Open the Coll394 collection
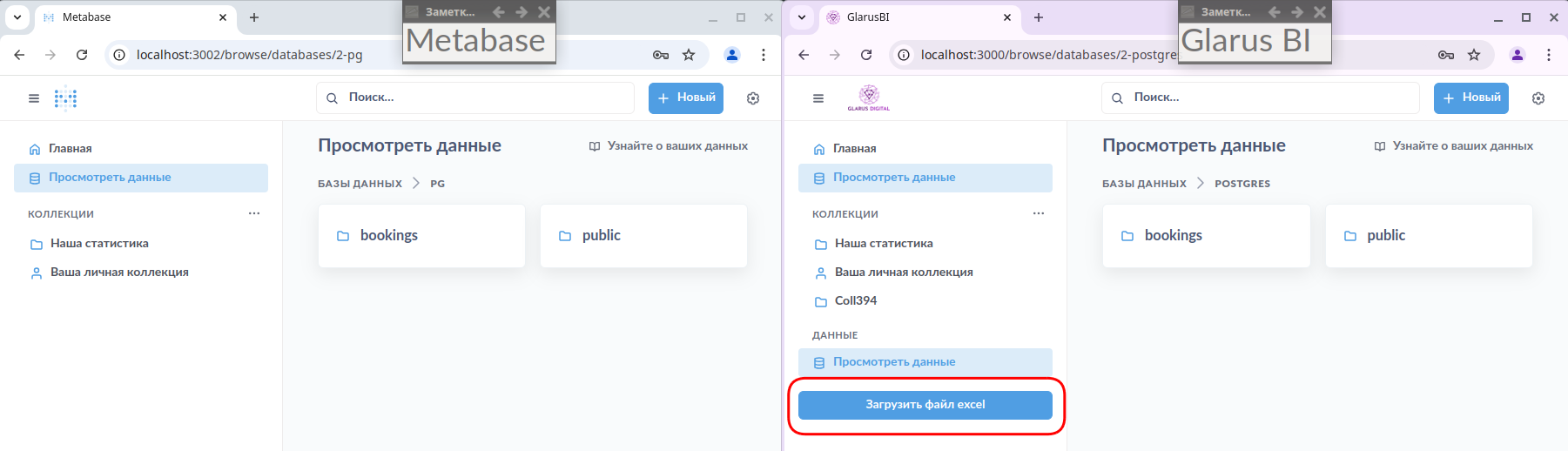The height and width of the screenshot is (451, 1568). [x=925, y=301]
